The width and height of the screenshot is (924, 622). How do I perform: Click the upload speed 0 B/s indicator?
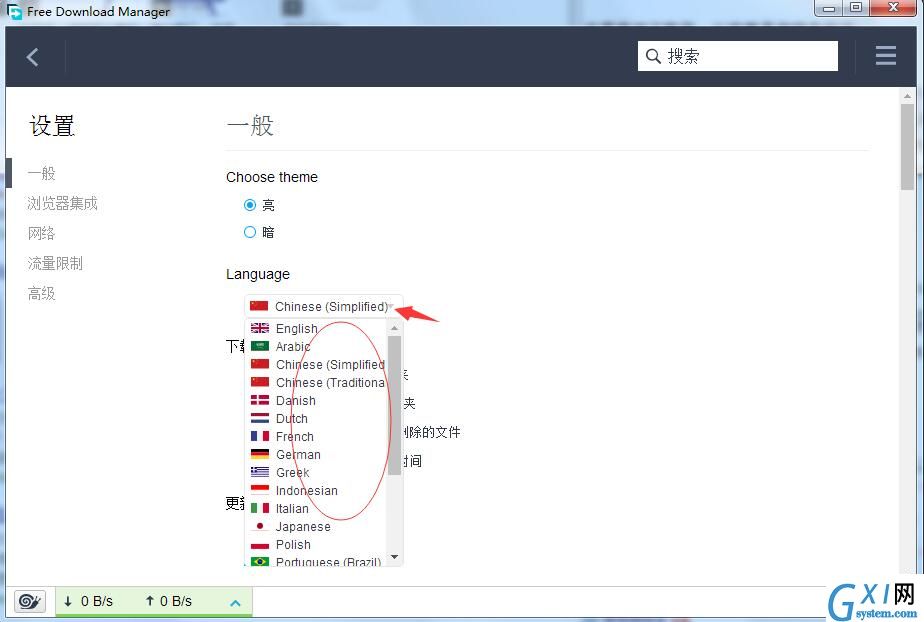pyautogui.click(x=168, y=601)
